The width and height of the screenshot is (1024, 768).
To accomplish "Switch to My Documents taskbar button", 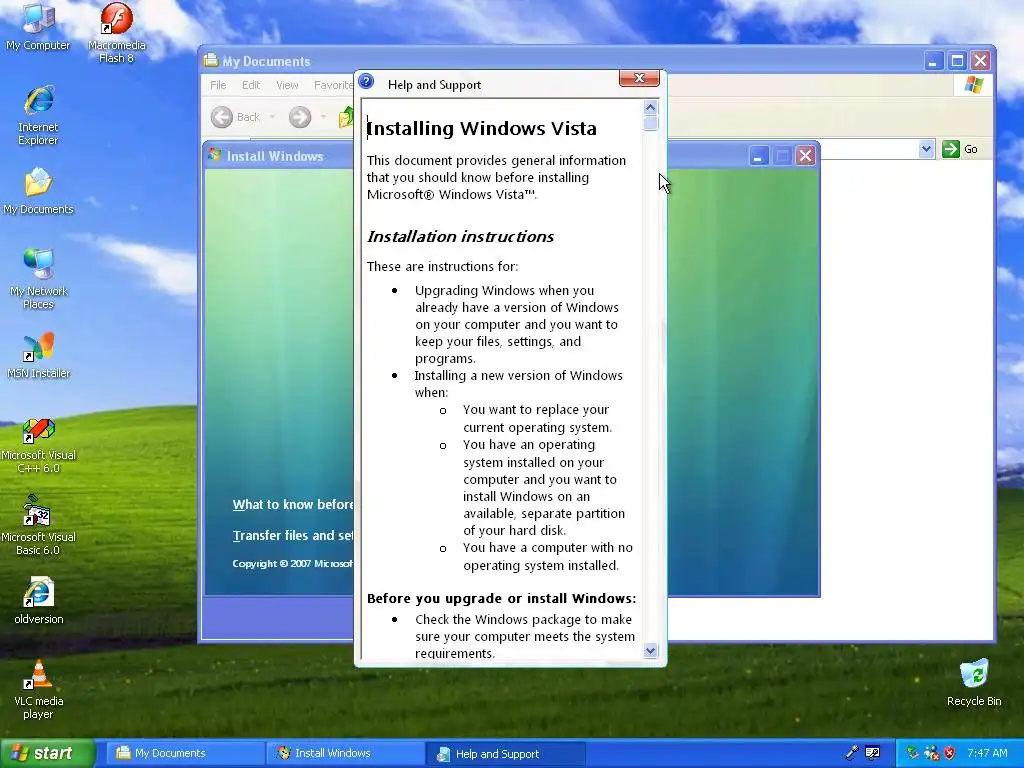I will (x=184, y=753).
